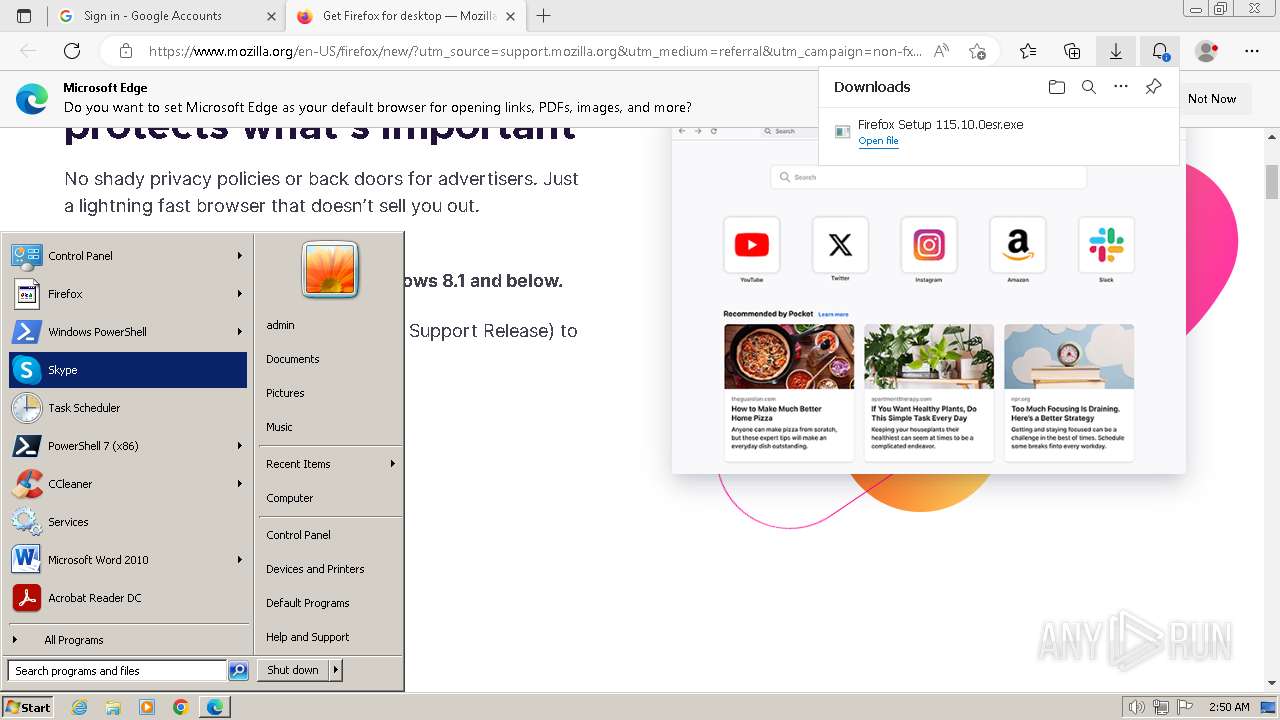
Task: Open Edge profile avatar
Action: point(1207,51)
